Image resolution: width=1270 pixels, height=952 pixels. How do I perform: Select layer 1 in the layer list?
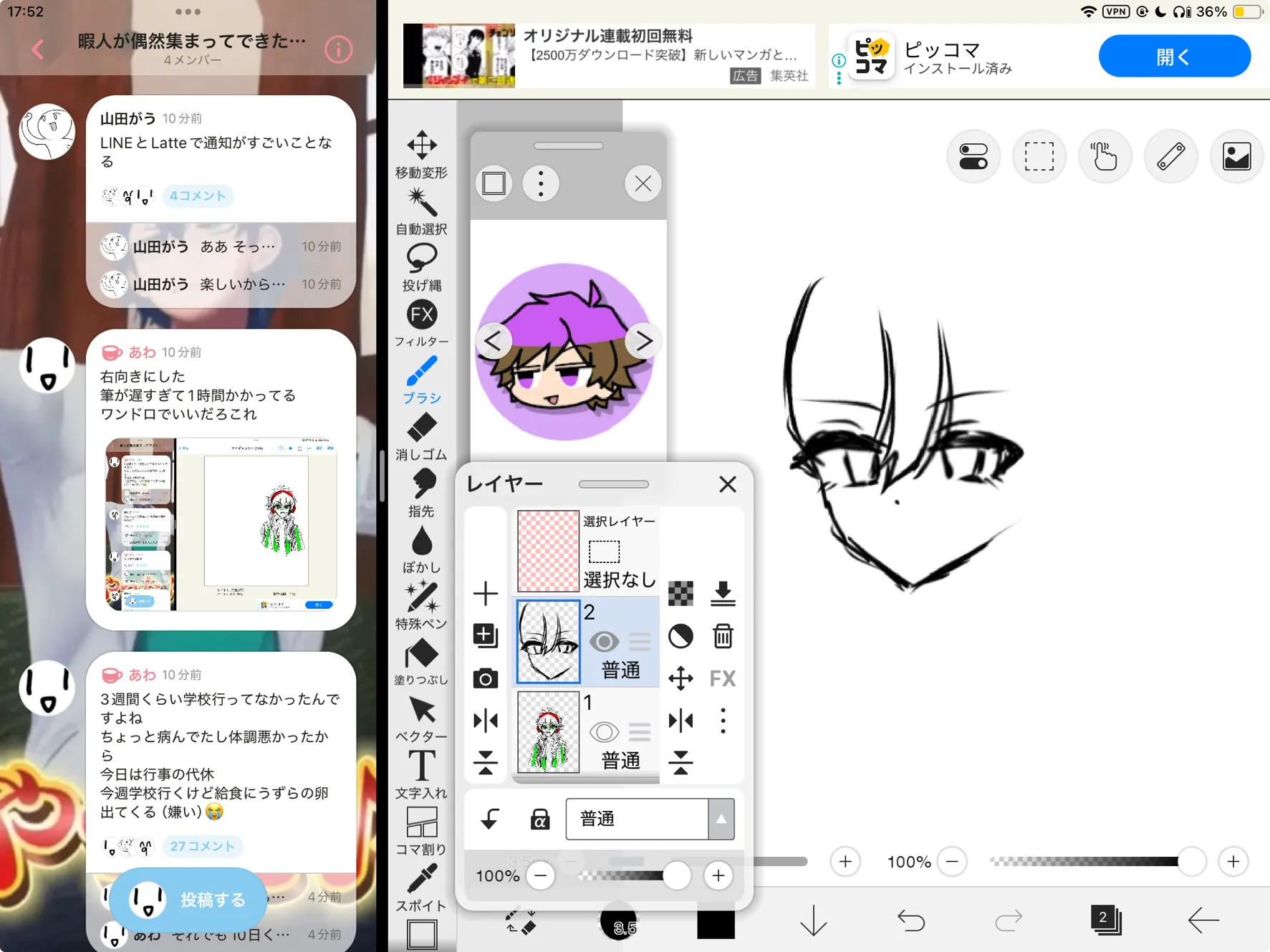coord(587,732)
